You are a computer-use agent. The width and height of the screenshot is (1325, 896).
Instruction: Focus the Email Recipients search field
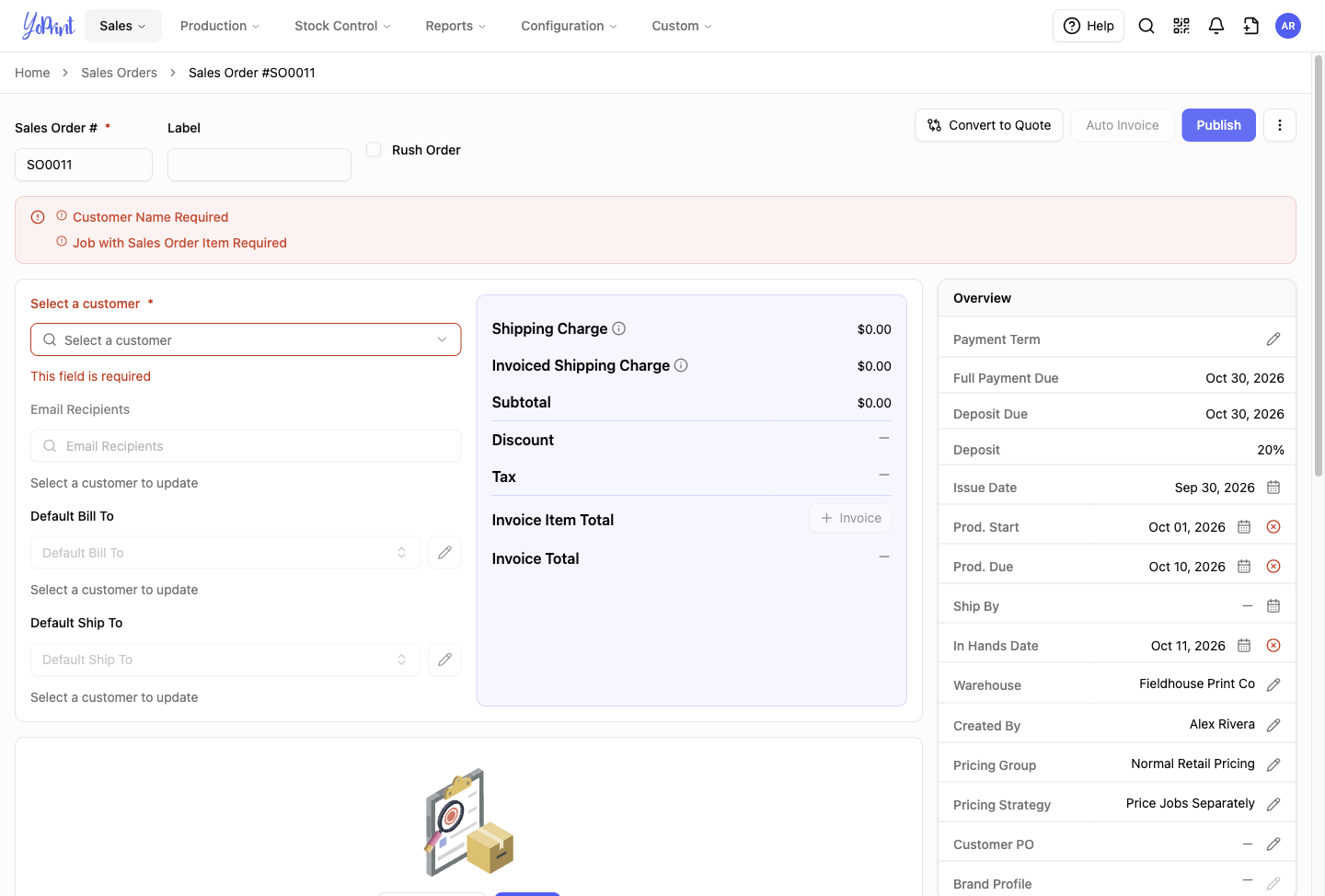point(246,446)
